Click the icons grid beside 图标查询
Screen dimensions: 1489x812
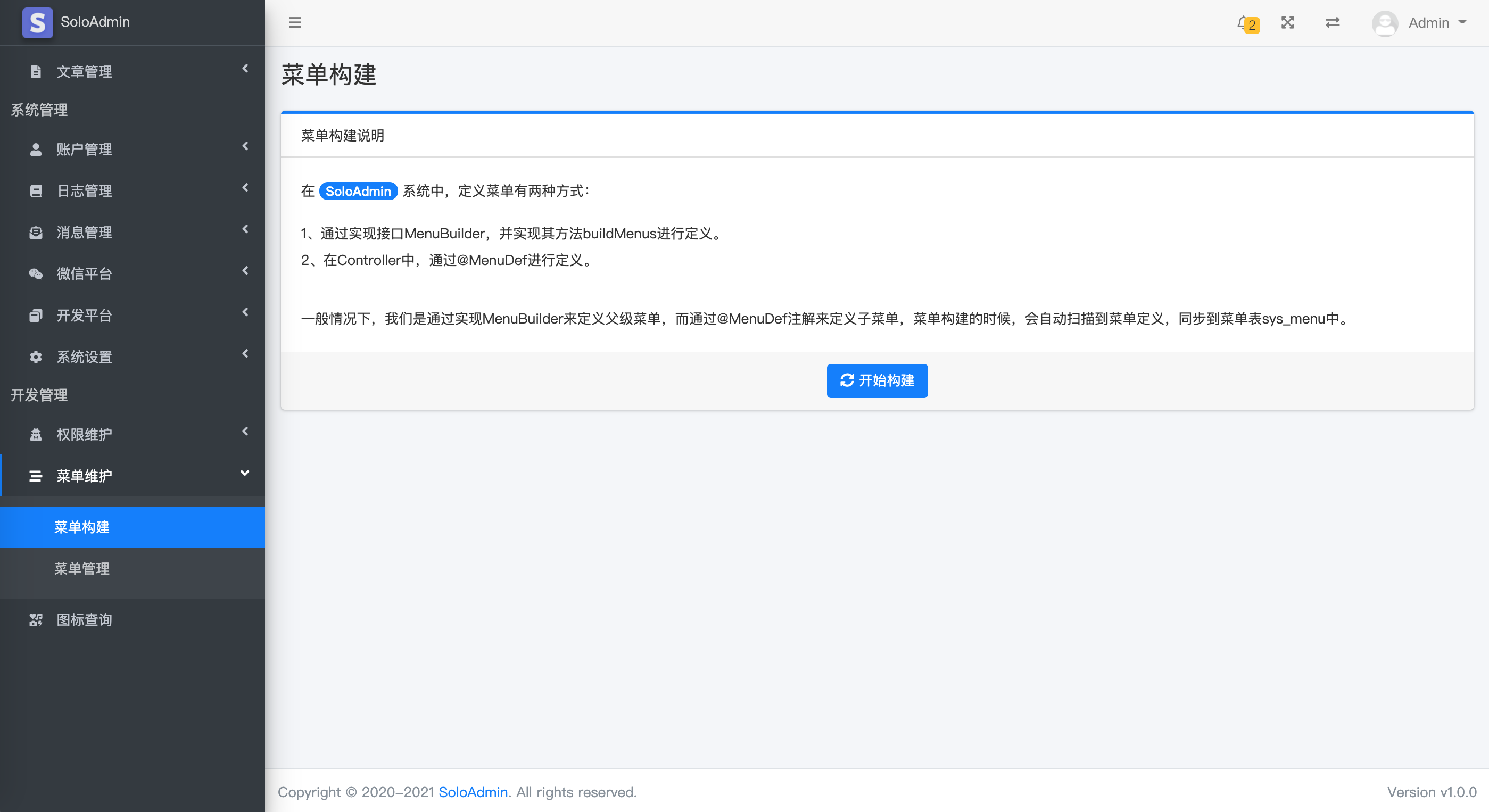pos(36,620)
